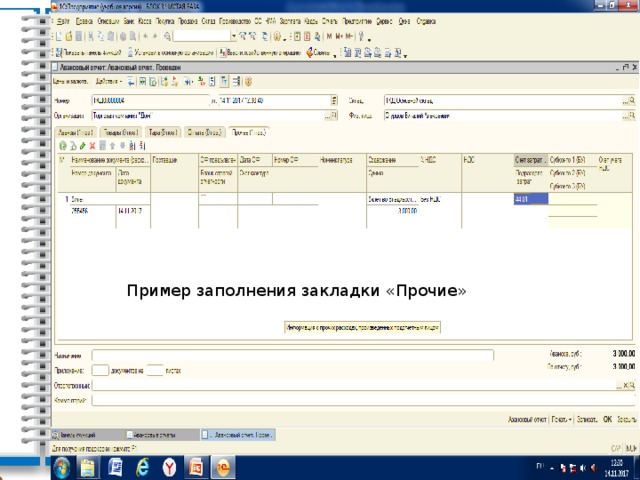Click the OK button
Viewport: 640px width, 480px height.
(607, 419)
